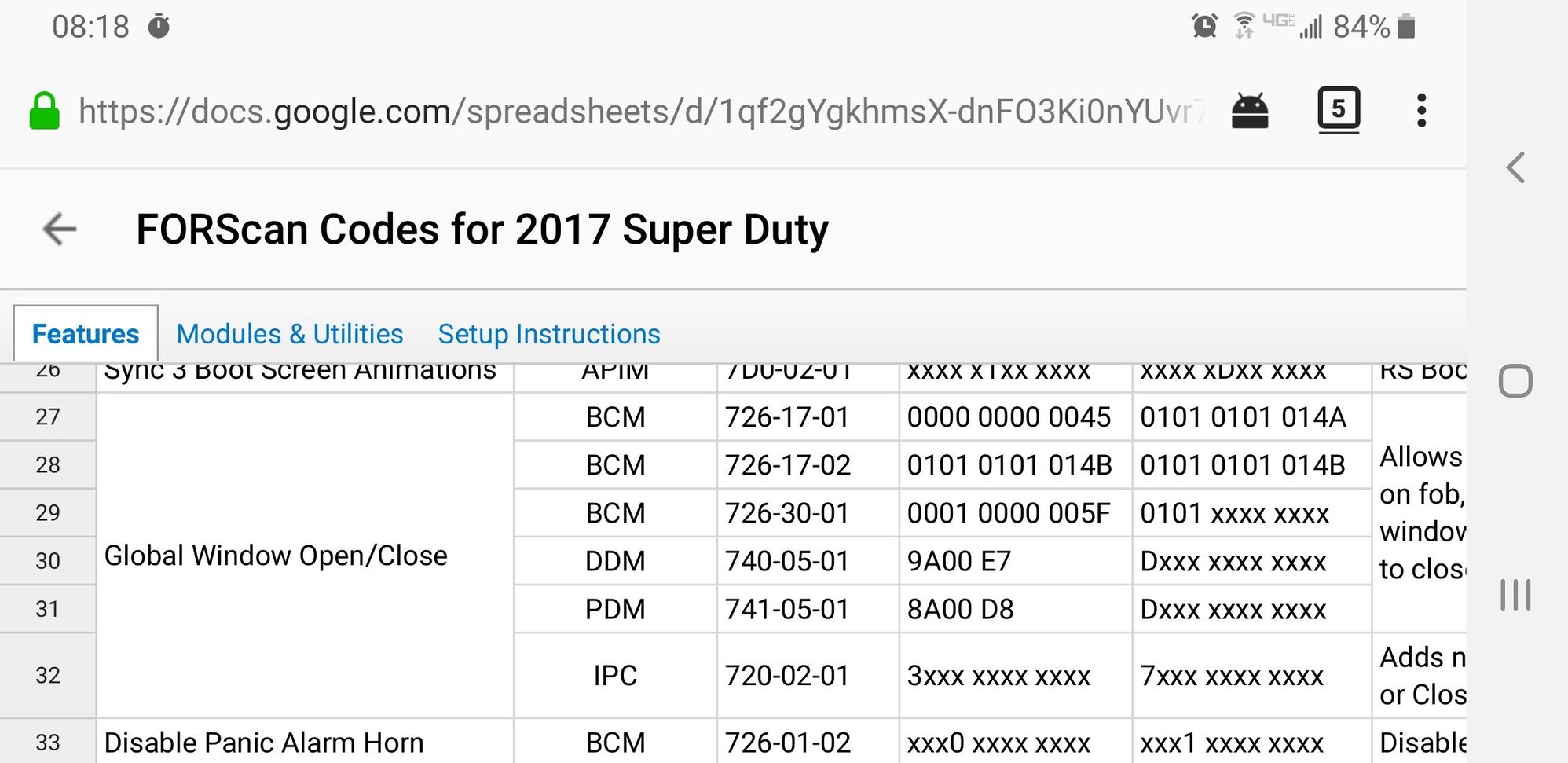Go back using the spreadsheet back arrow
1568x763 pixels.
(x=60, y=229)
